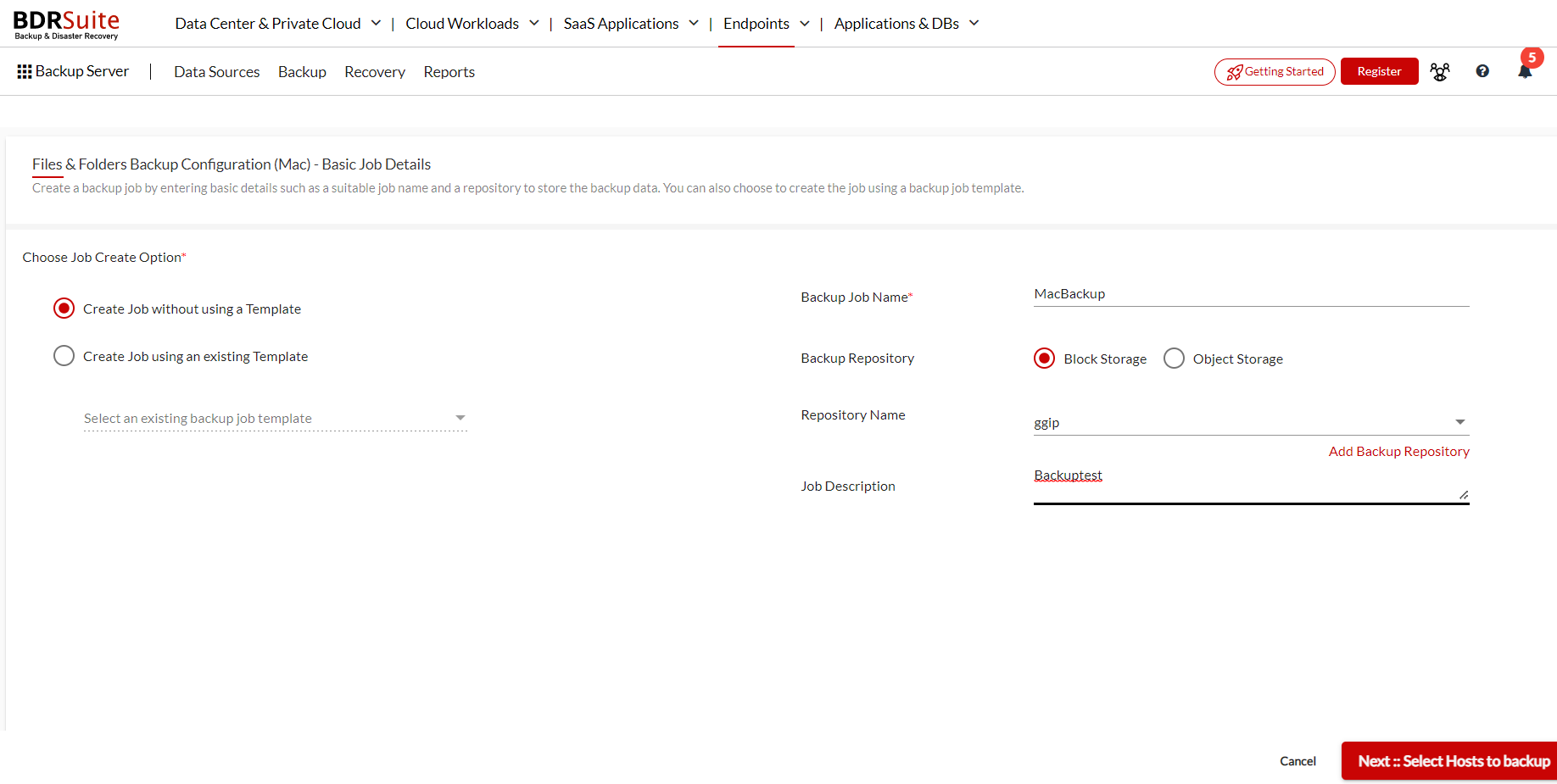
Task: Open the Reports menu item
Action: pyautogui.click(x=449, y=72)
